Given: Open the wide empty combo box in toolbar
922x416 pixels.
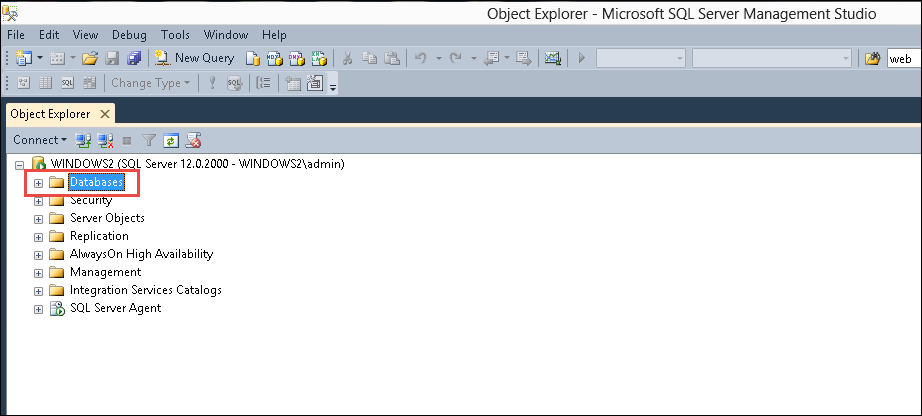Looking at the screenshot, I should pyautogui.click(x=772, y=58).
